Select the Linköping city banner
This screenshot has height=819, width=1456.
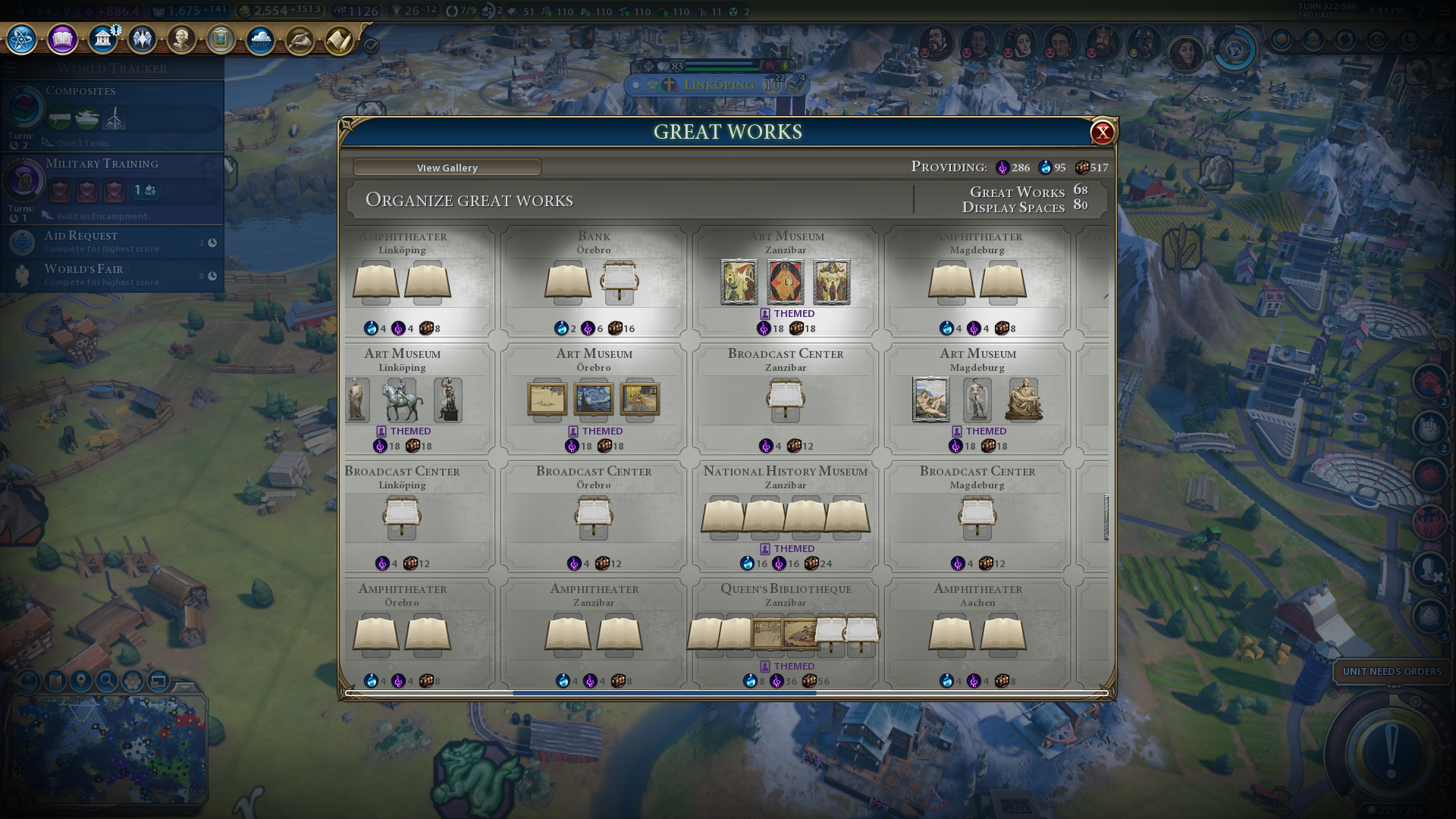click(x=718, y=85)
